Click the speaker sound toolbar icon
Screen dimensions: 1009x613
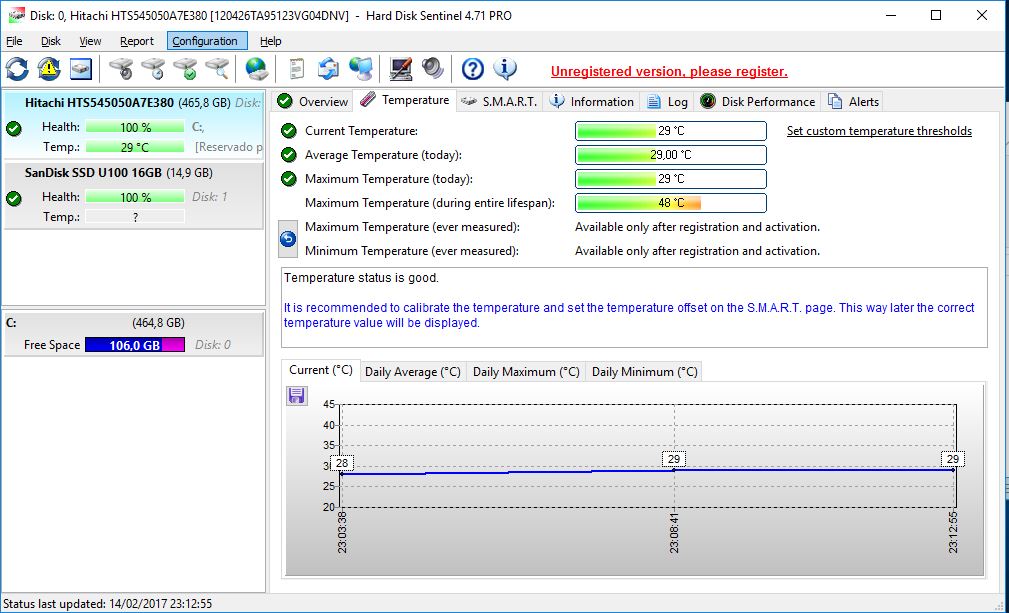[432, 69]
